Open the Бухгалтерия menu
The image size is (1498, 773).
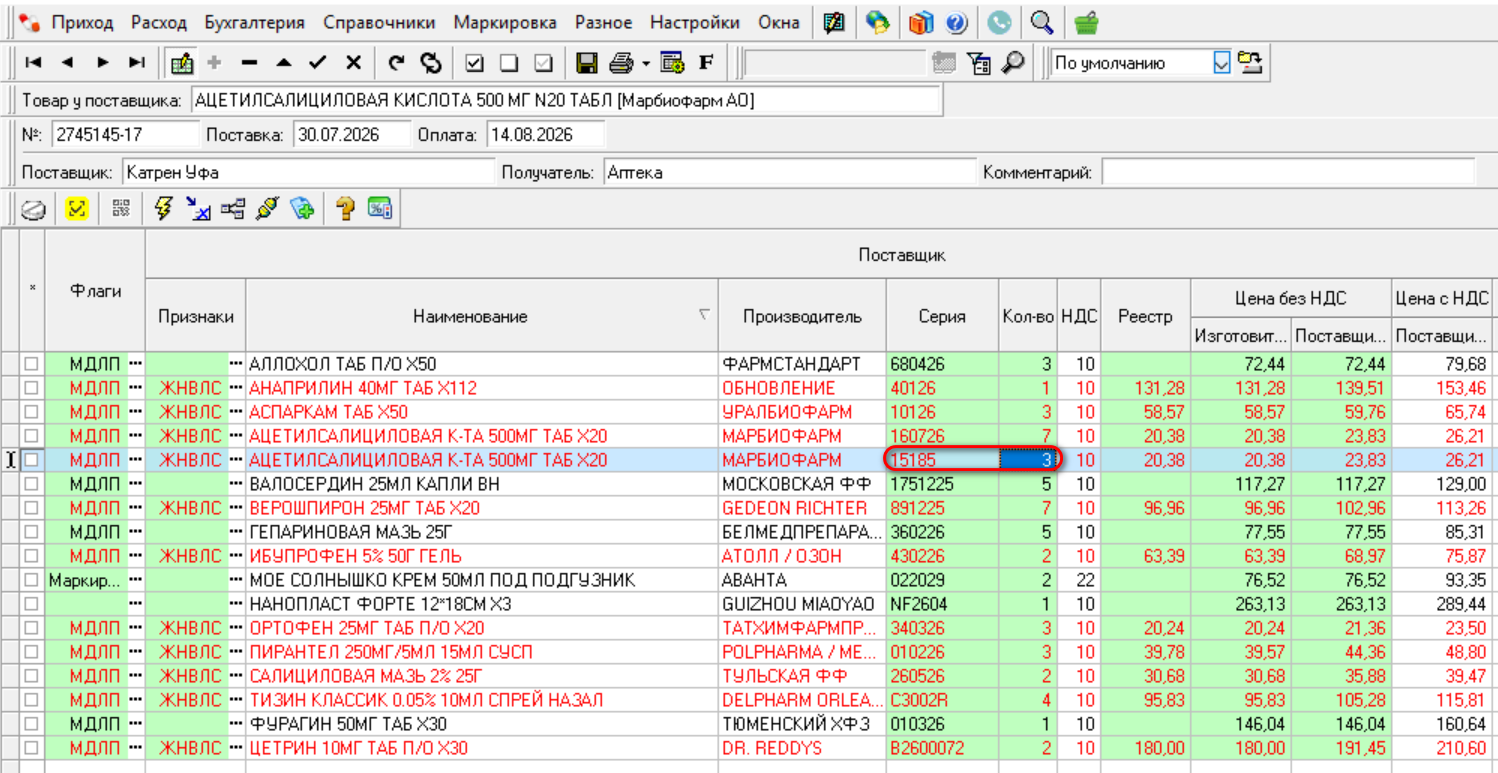255,22
